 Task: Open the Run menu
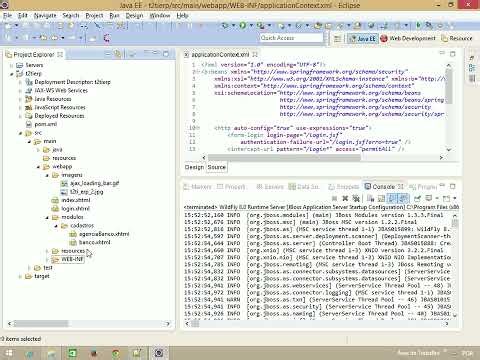pyautogui.click(x=114, y=15)
